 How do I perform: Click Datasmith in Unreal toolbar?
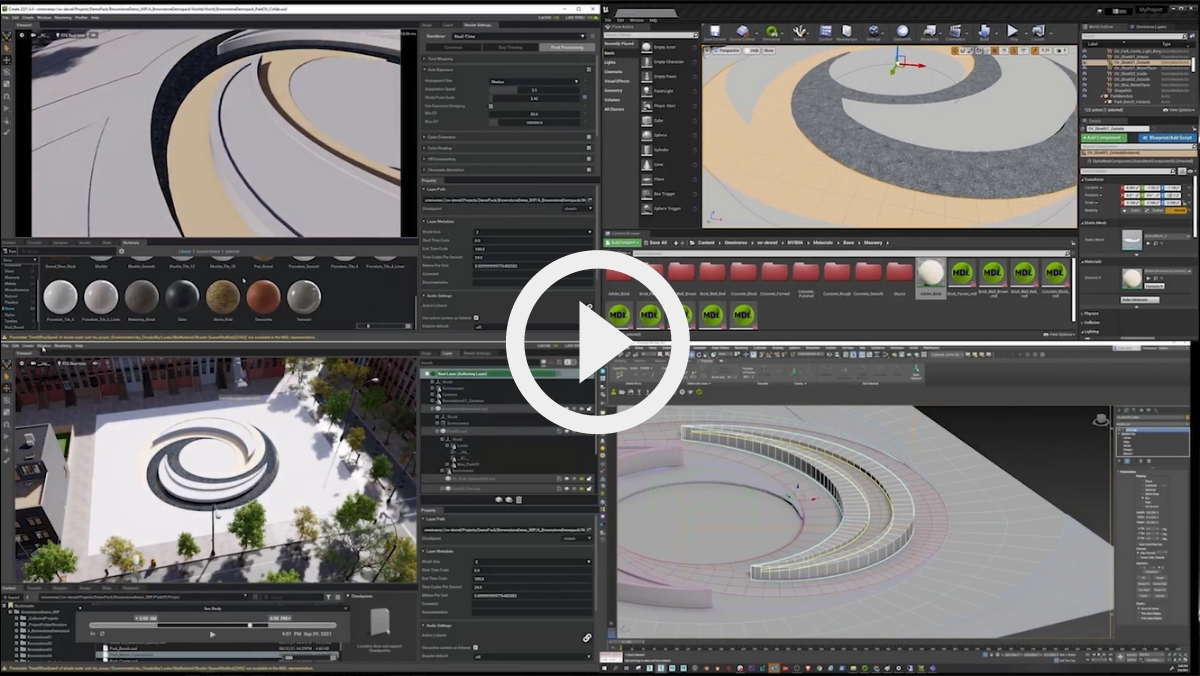click(x=902, y=33)
